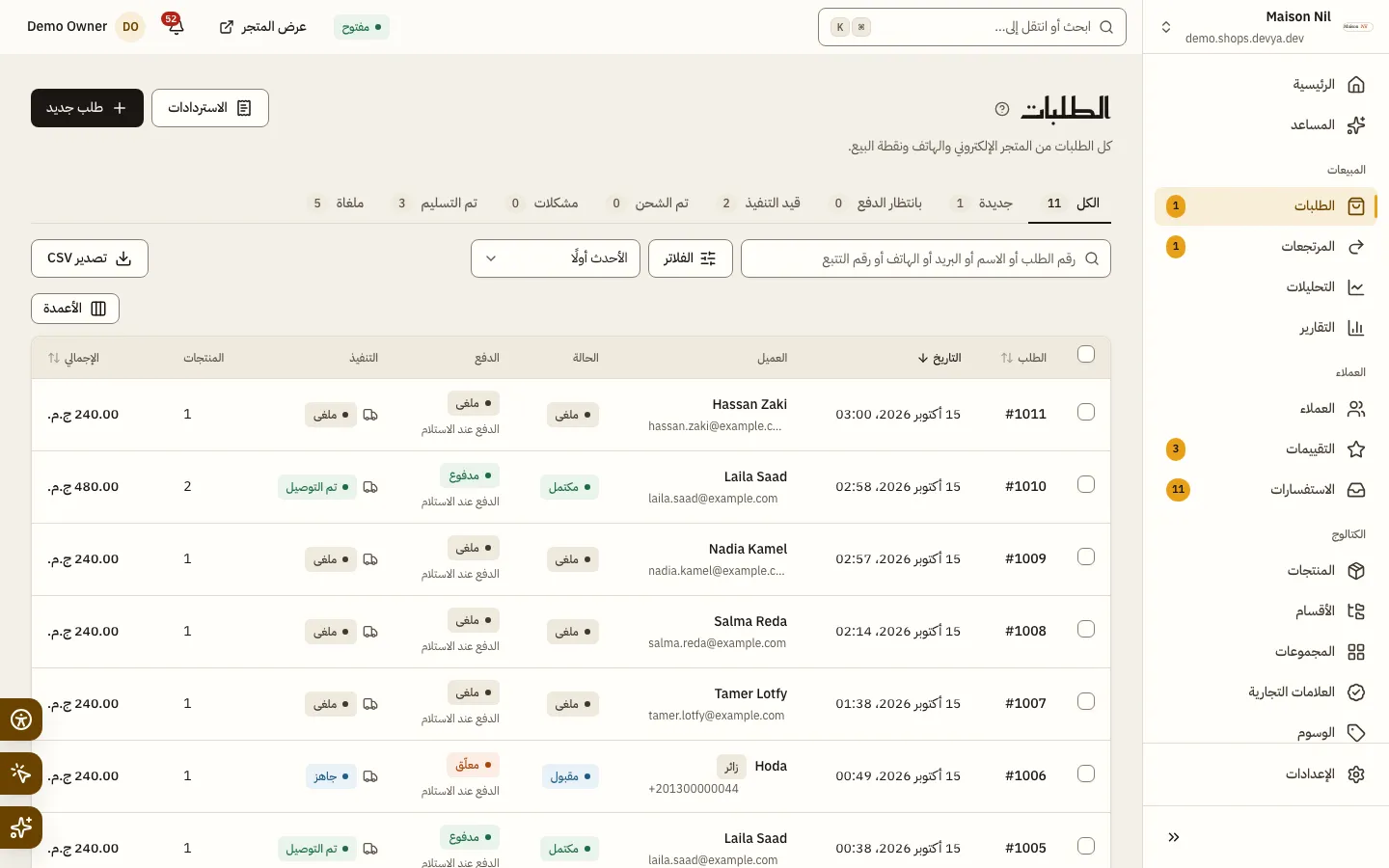Open the الاستردادات refunds button
1389x868 pixels.
click(x=210, y=108)
